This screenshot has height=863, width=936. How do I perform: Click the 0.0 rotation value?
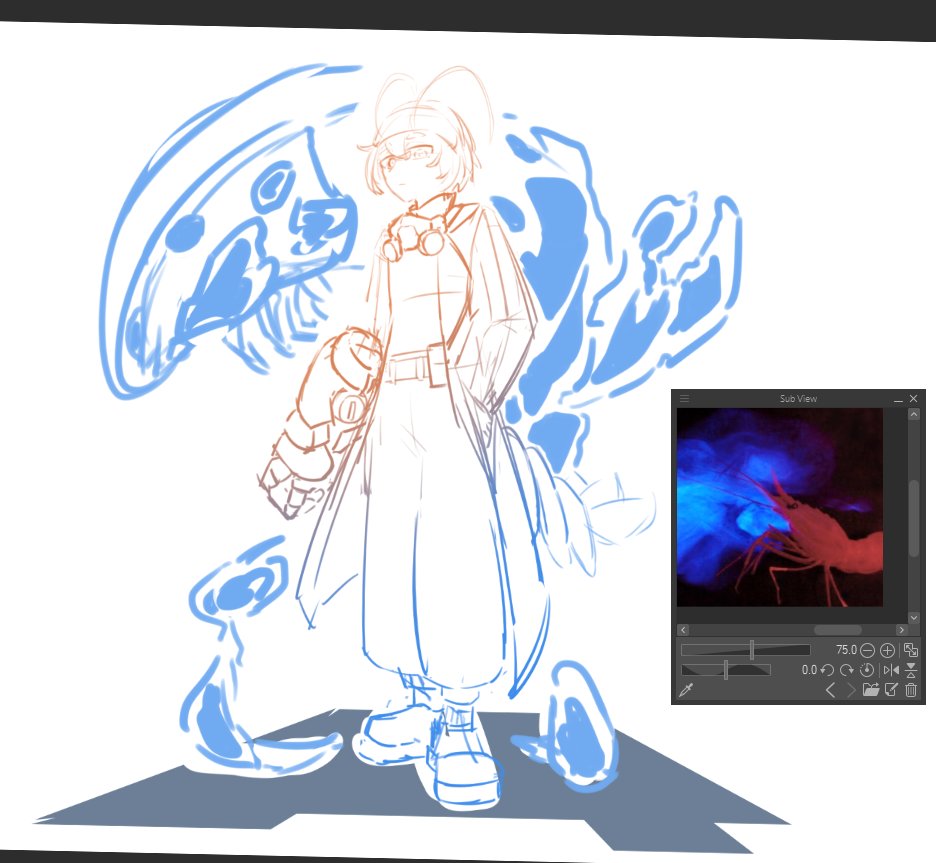pyautogui.click(x=809, y=670)
